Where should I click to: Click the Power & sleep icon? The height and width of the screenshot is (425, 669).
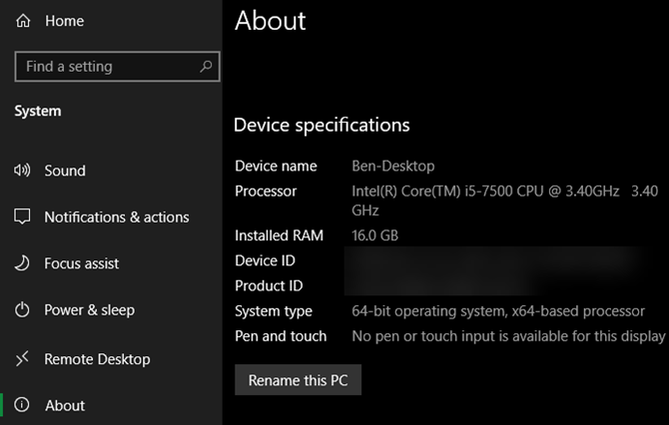tap(22, 310)
